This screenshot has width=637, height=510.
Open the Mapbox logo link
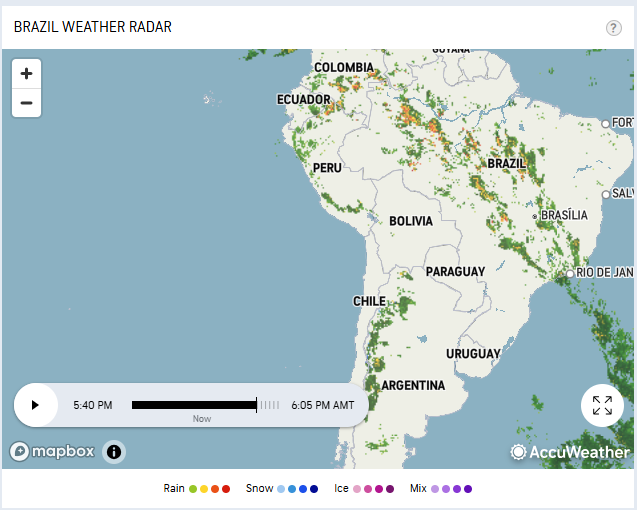click(x=52, y=451)
